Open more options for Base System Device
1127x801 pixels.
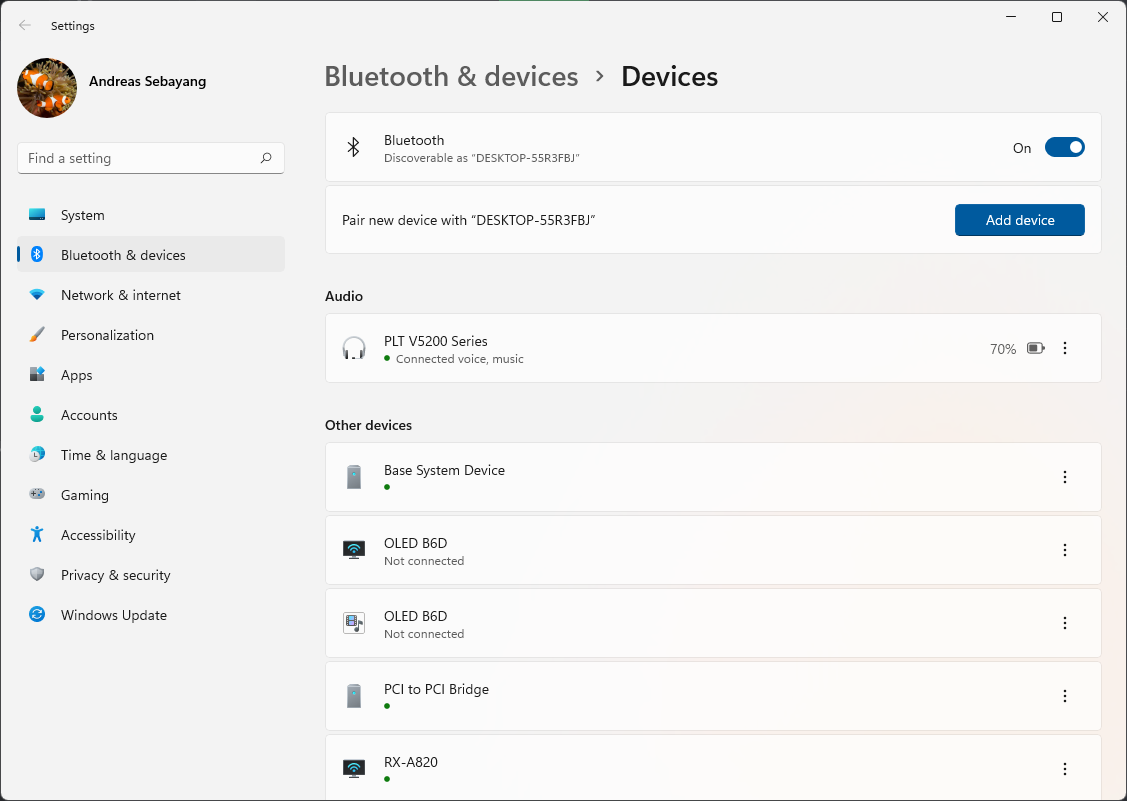click(x=1065, y=477)
